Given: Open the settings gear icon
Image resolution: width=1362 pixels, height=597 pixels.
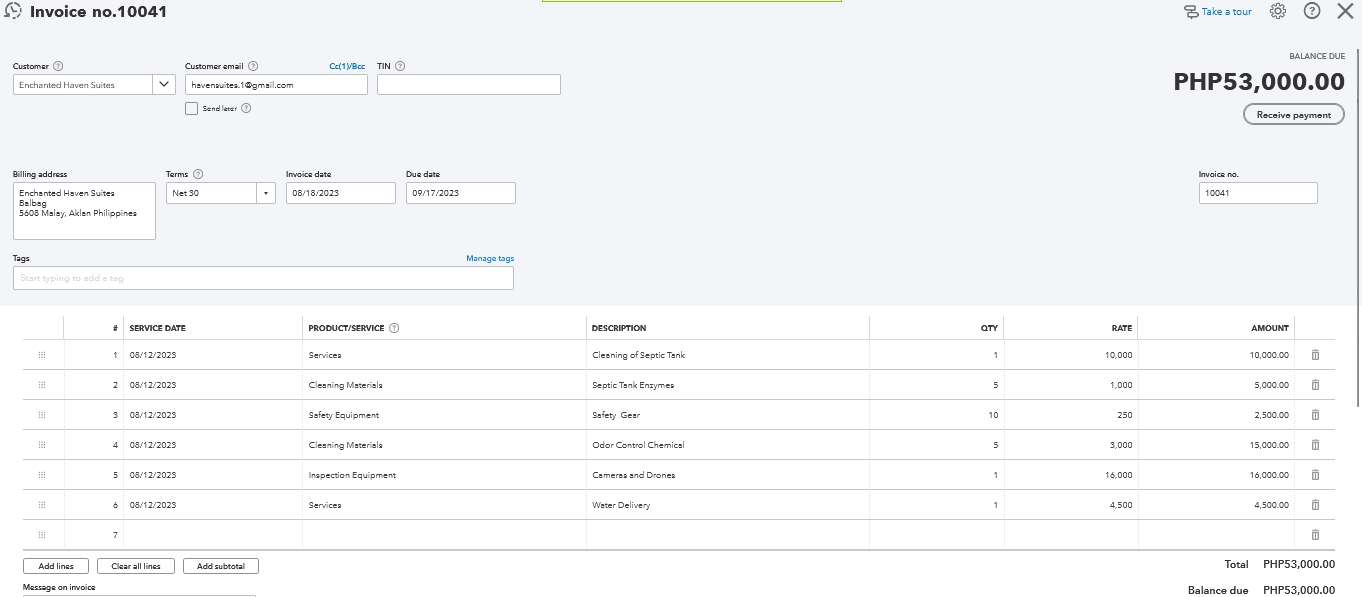Looking at the screenshot, I should (x=1278, y=11).
